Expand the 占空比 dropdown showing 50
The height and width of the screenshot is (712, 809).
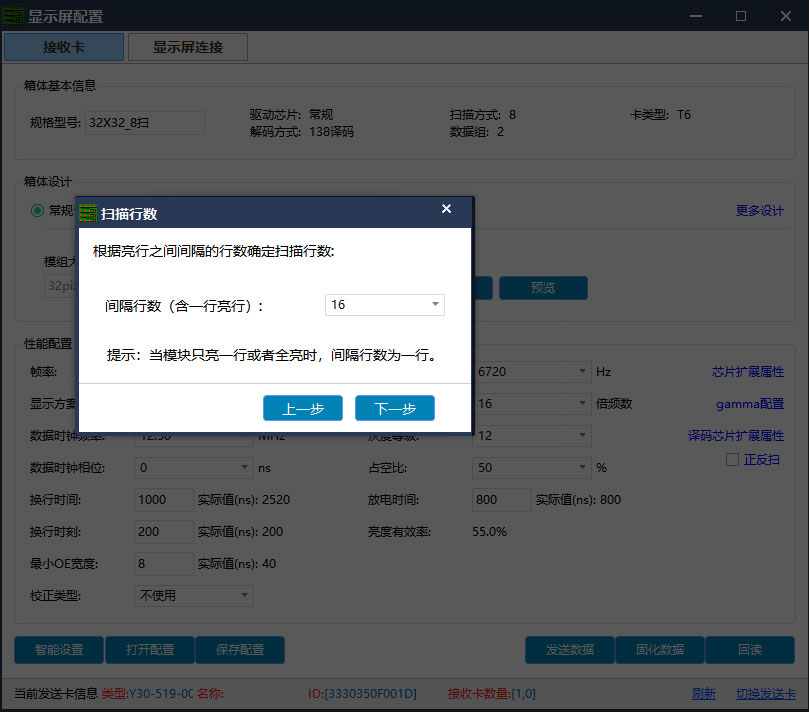(x=531, y=467)
